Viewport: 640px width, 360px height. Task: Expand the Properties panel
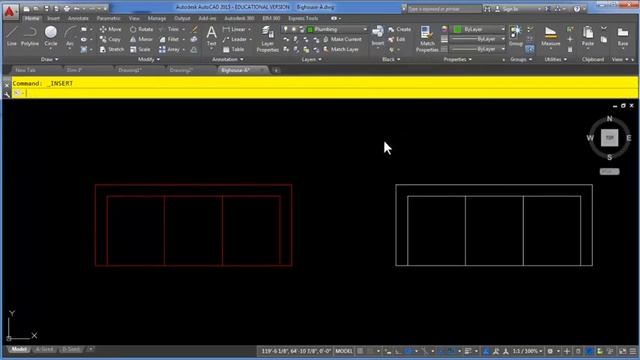(458, 60)
